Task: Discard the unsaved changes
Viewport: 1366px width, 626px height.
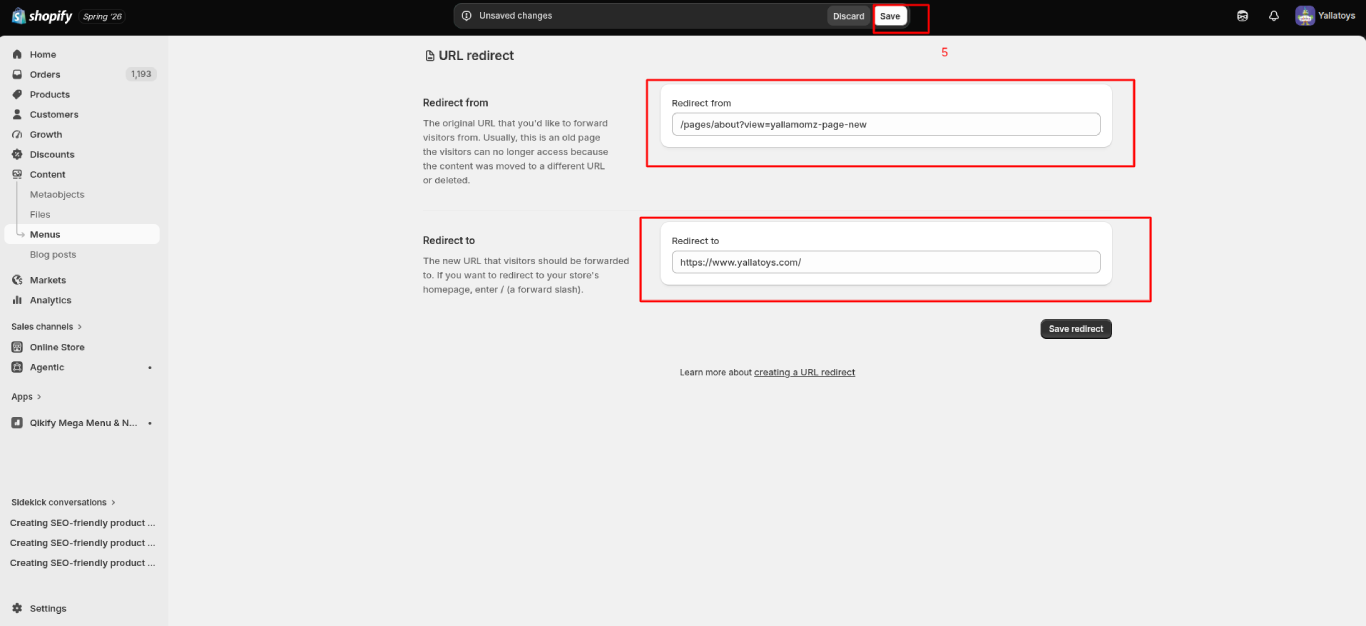Action: (x=849, y=16)
